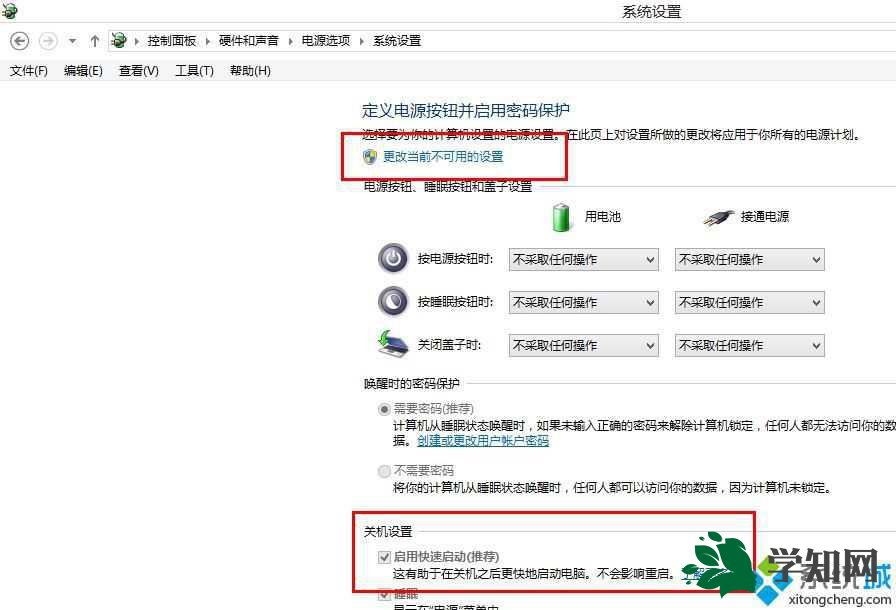
Task: Expand the chevron after 控制面板 breadcrumb
Action: tap(207, 41)
